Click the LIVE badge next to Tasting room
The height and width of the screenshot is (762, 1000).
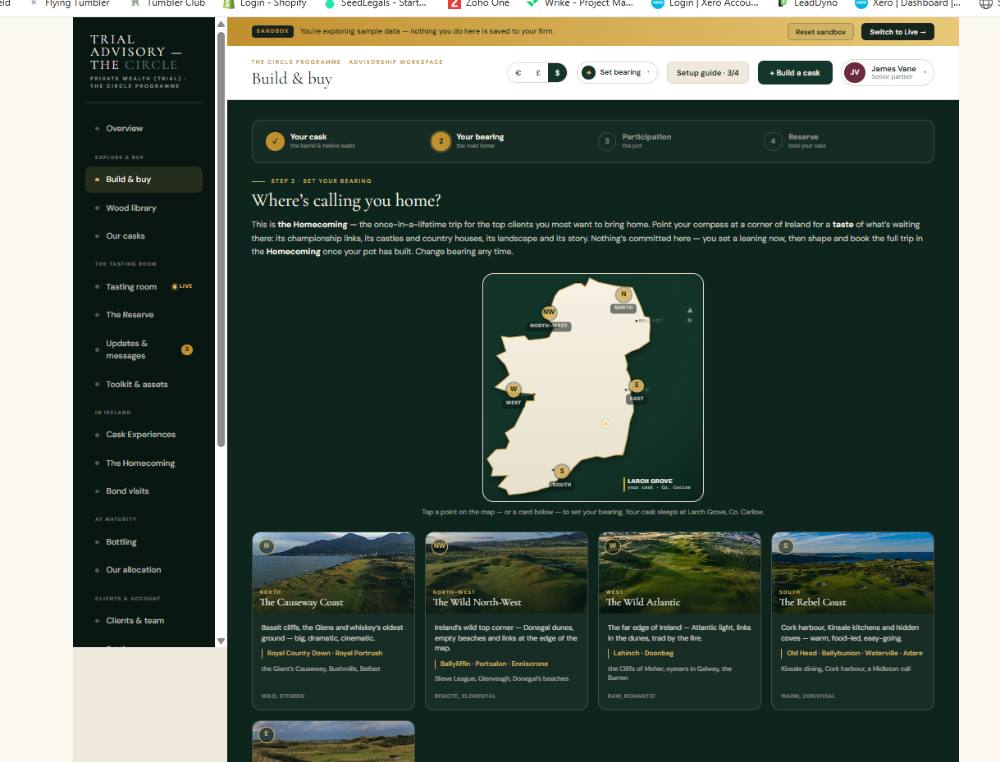pos(182,286)
